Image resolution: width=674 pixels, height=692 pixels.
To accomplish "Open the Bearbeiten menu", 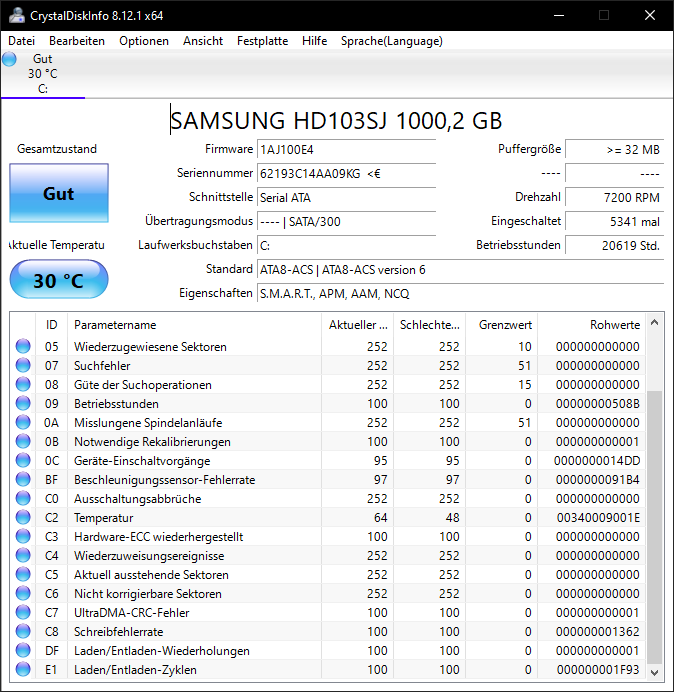I will point(77,41).
